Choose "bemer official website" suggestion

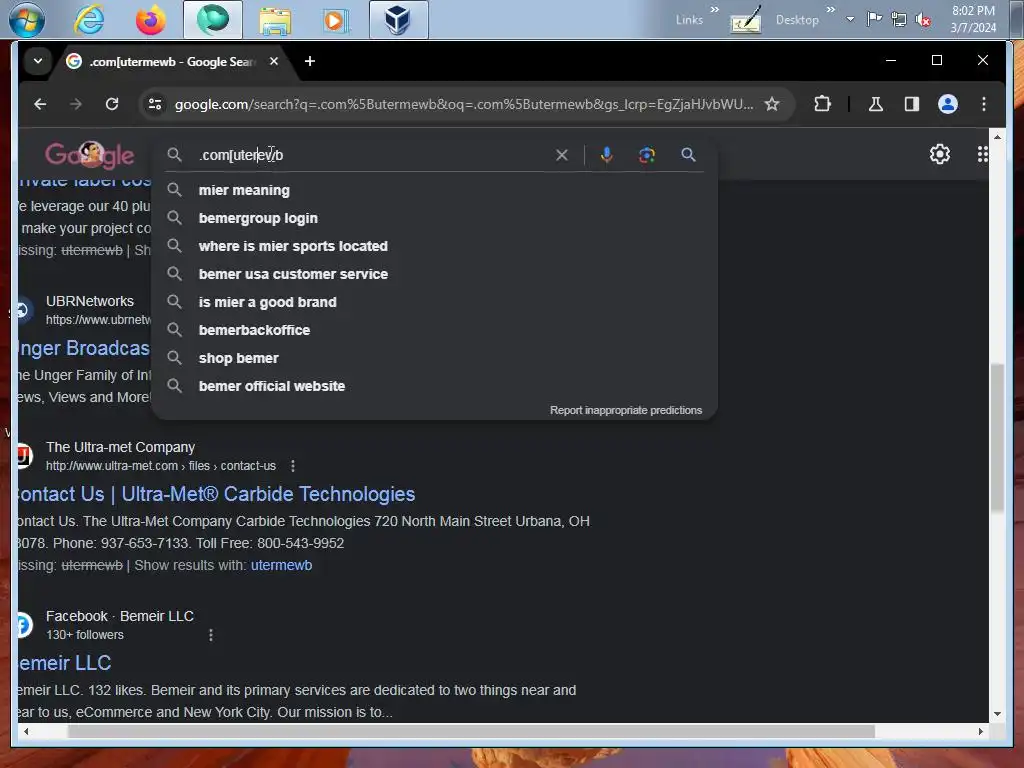point(272,387)
